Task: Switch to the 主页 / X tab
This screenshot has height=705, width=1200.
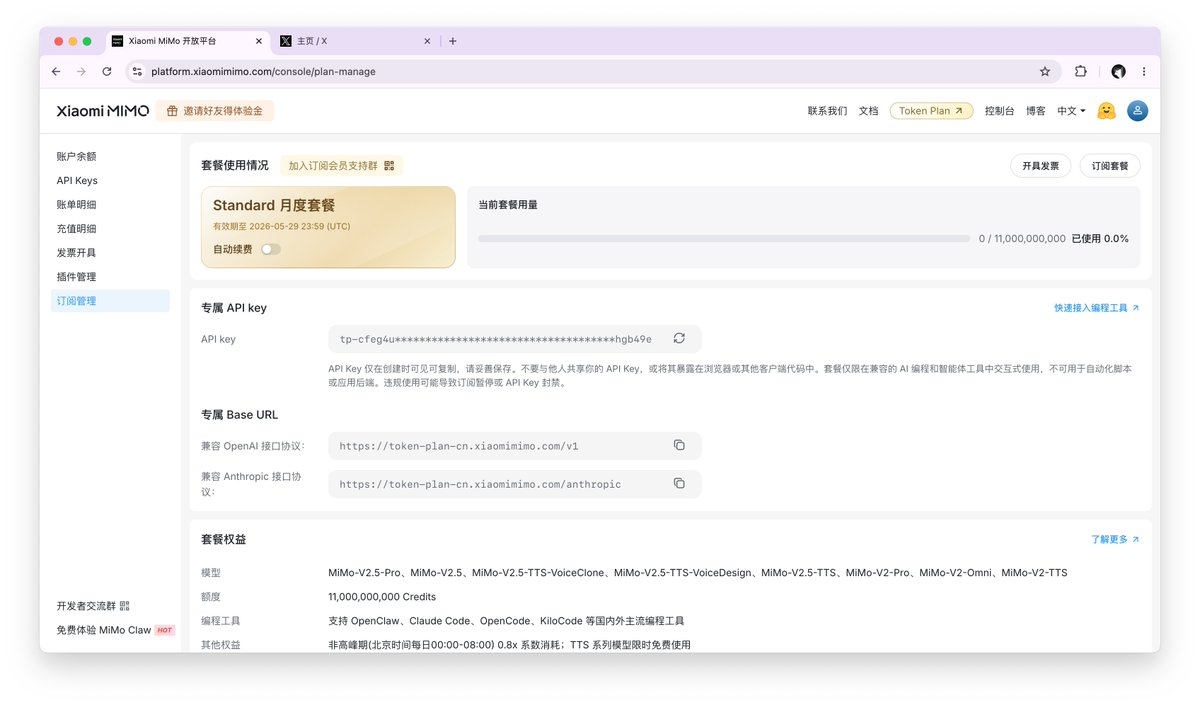Action: click(x=358, y=41)
